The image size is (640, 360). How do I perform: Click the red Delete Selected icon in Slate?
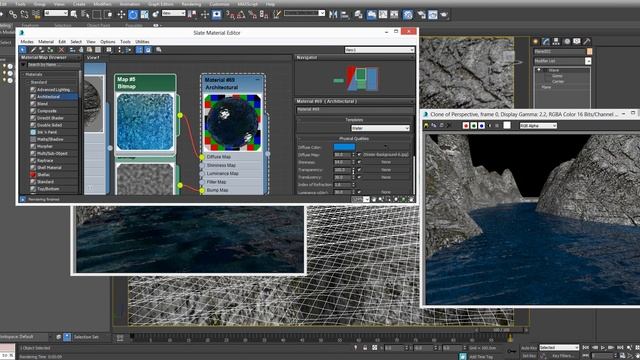click(61, 50)
